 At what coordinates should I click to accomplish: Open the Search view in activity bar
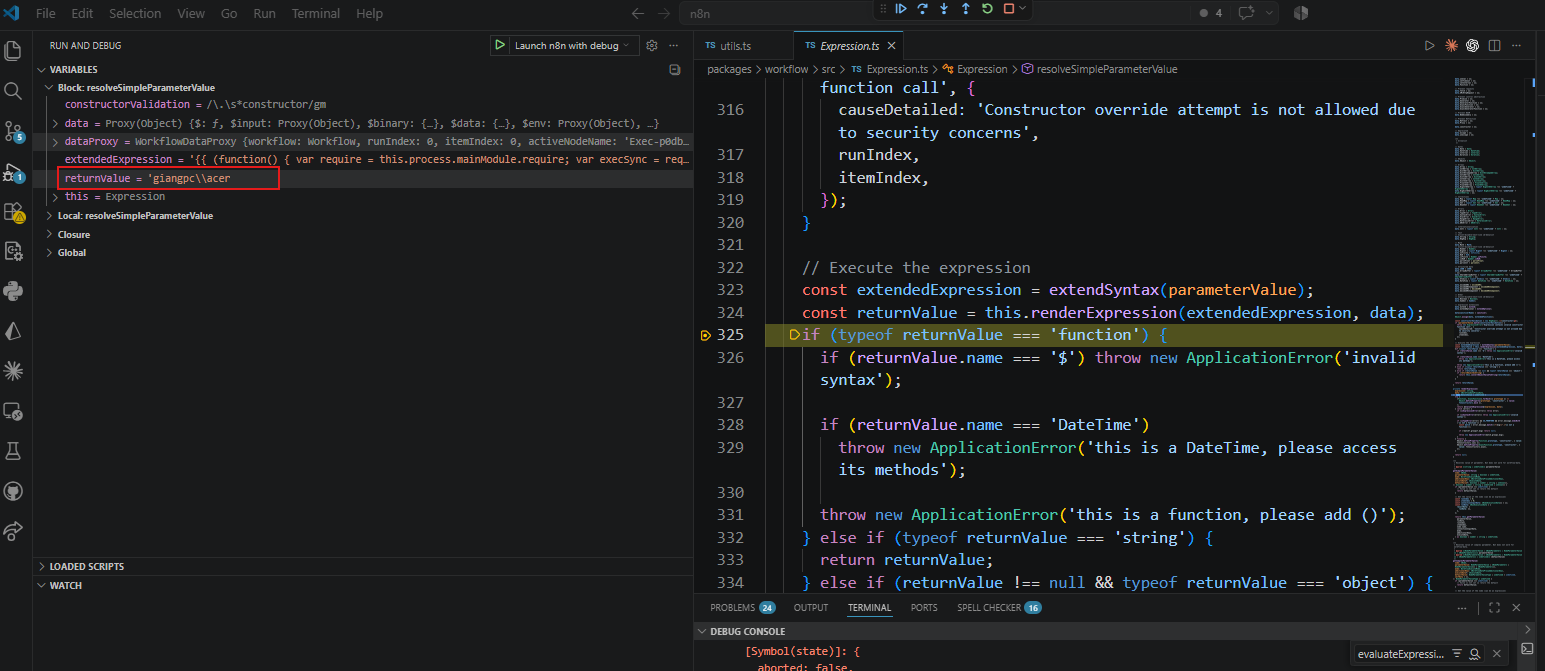(x=13, y=91)
